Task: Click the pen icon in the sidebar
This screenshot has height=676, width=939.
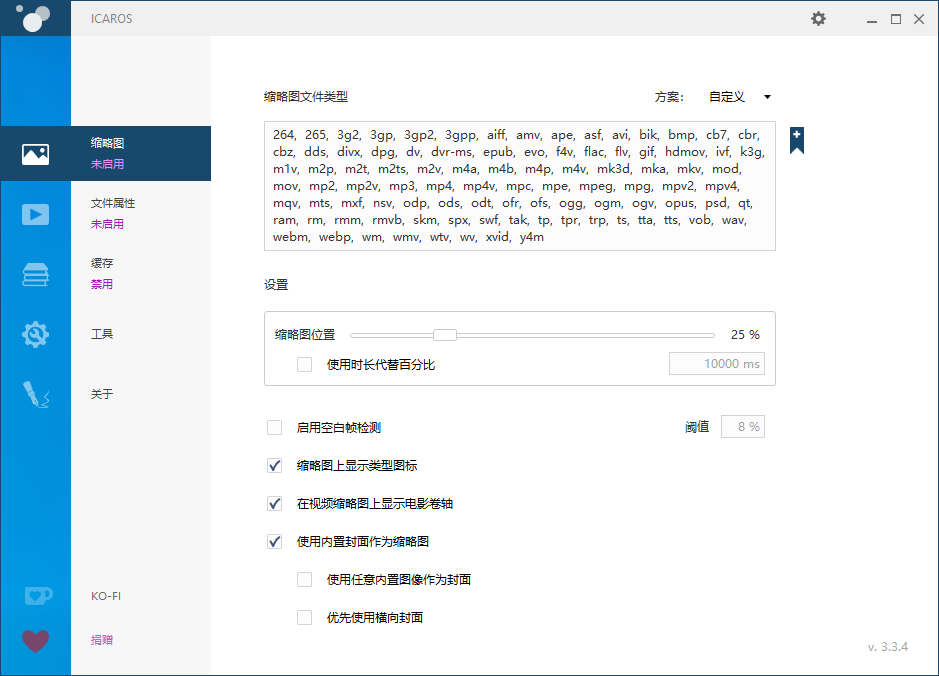Action: pyautogui.click(x=36, y=394)
